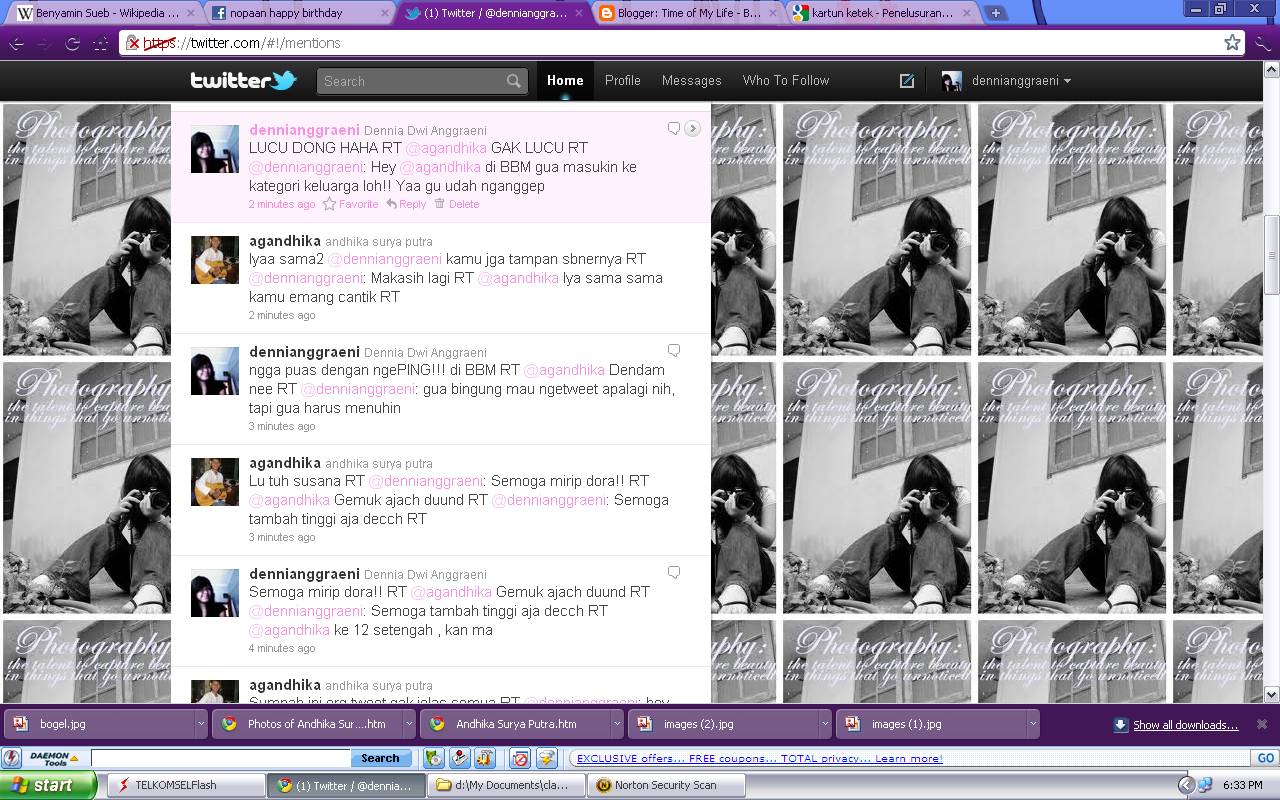This screenshot has width=1280, height=800.
Task: Open Norton Security Scan taskbar item
Action: (x=666, y=785)
